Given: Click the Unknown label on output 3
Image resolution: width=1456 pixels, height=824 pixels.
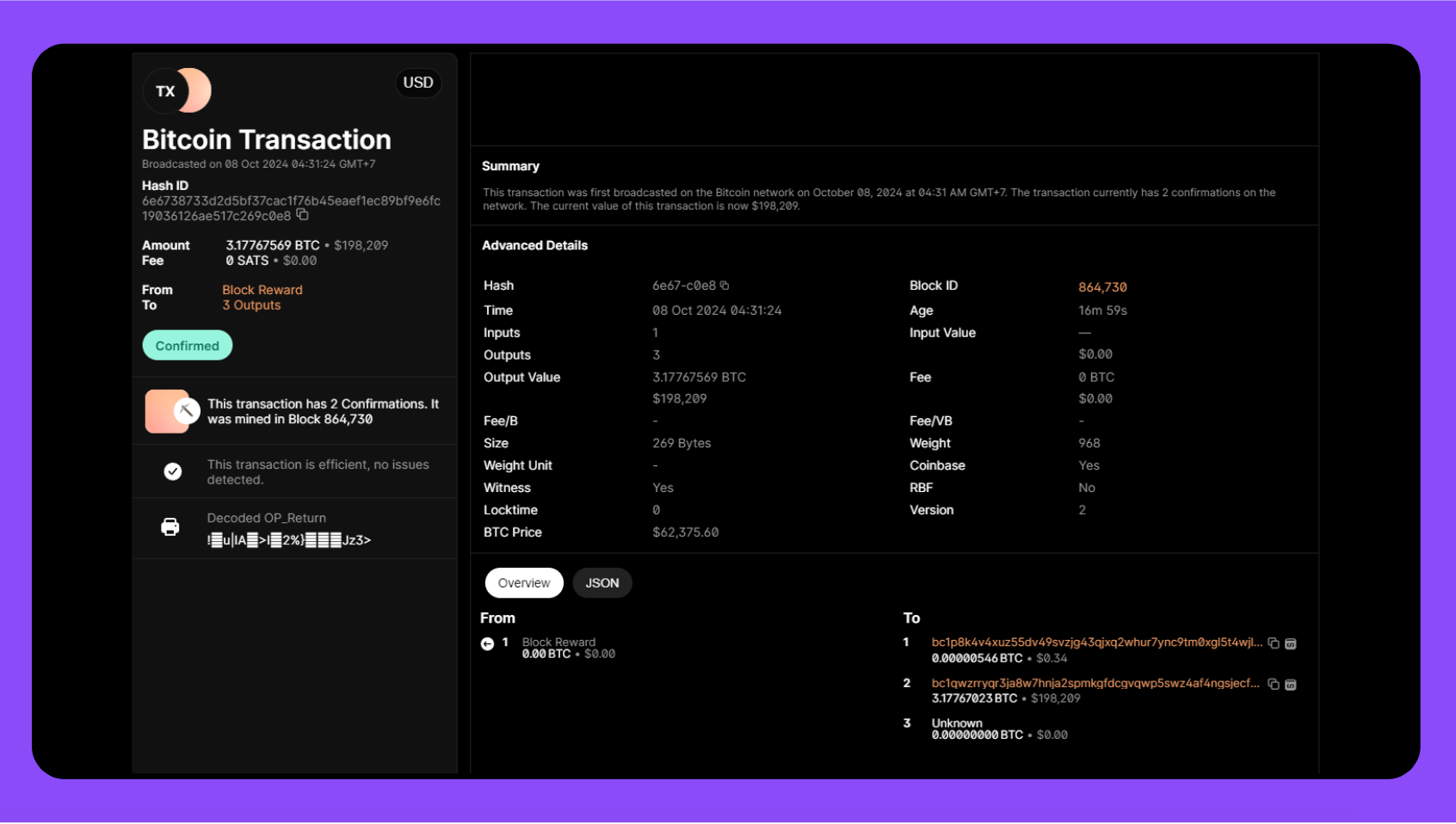Looking at the screenshot, I should (x=956, y=723).
